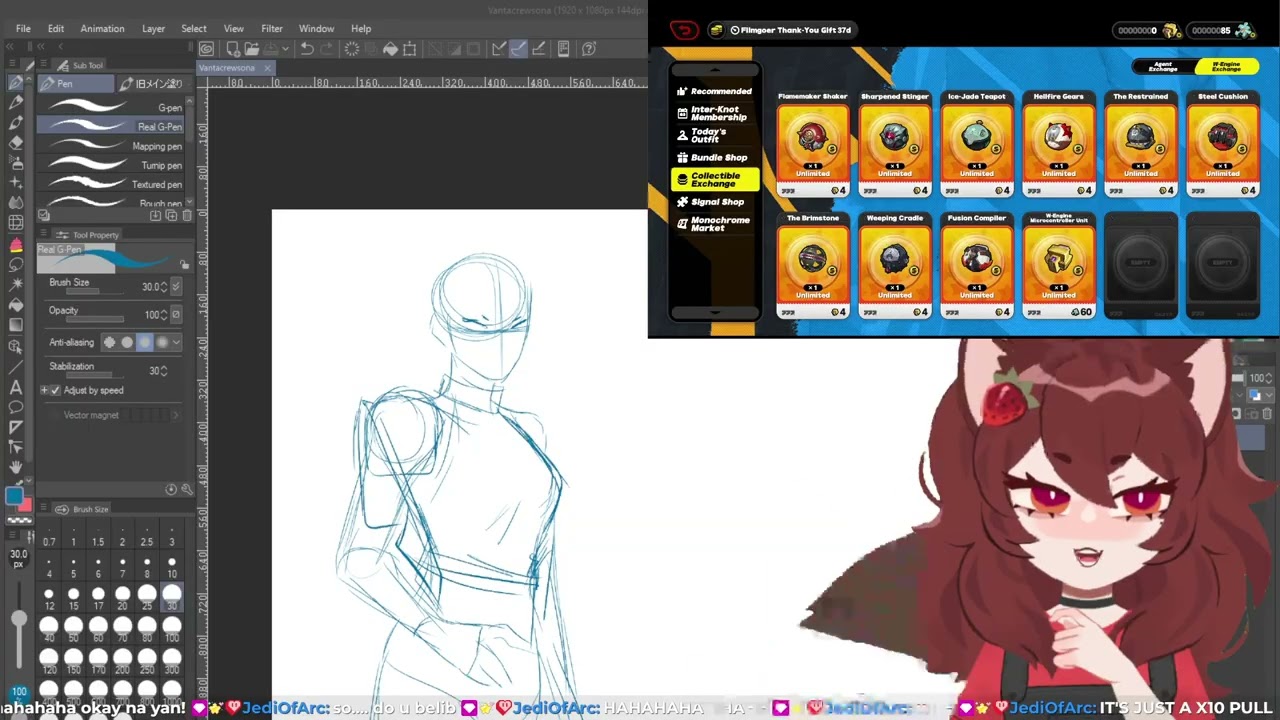Expand the Anti-aliasing options dropdown
Screen dimensions: 1280x720
click(x=177, y=342)
